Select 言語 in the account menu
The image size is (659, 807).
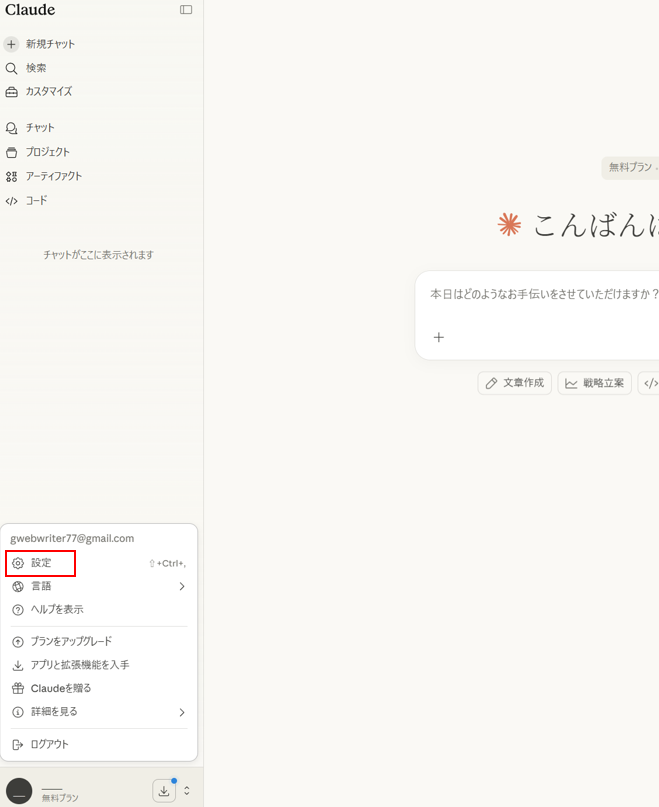[x=99, y=586]
